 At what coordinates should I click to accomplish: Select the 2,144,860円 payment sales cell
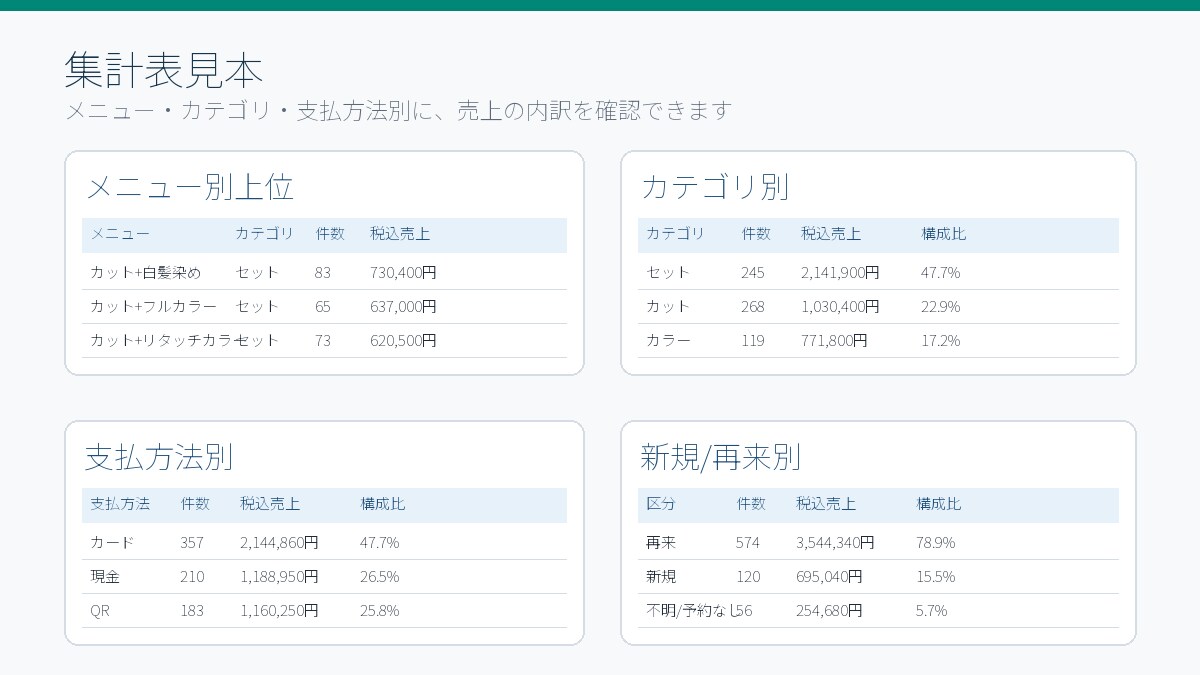click(279, 542)
